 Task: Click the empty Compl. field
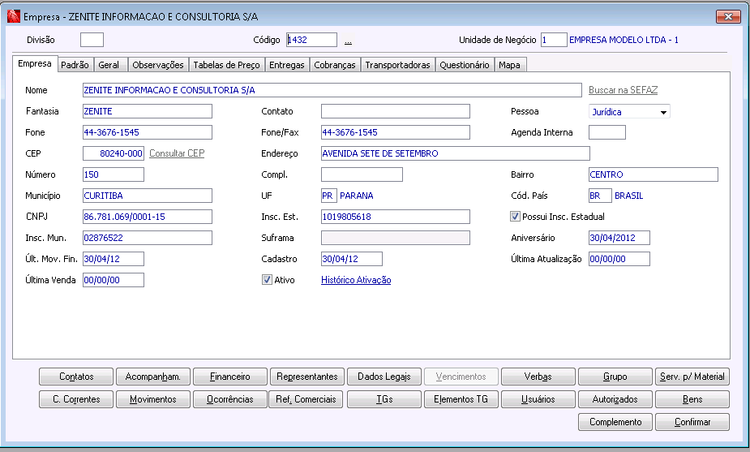click(x=362, y=175)
